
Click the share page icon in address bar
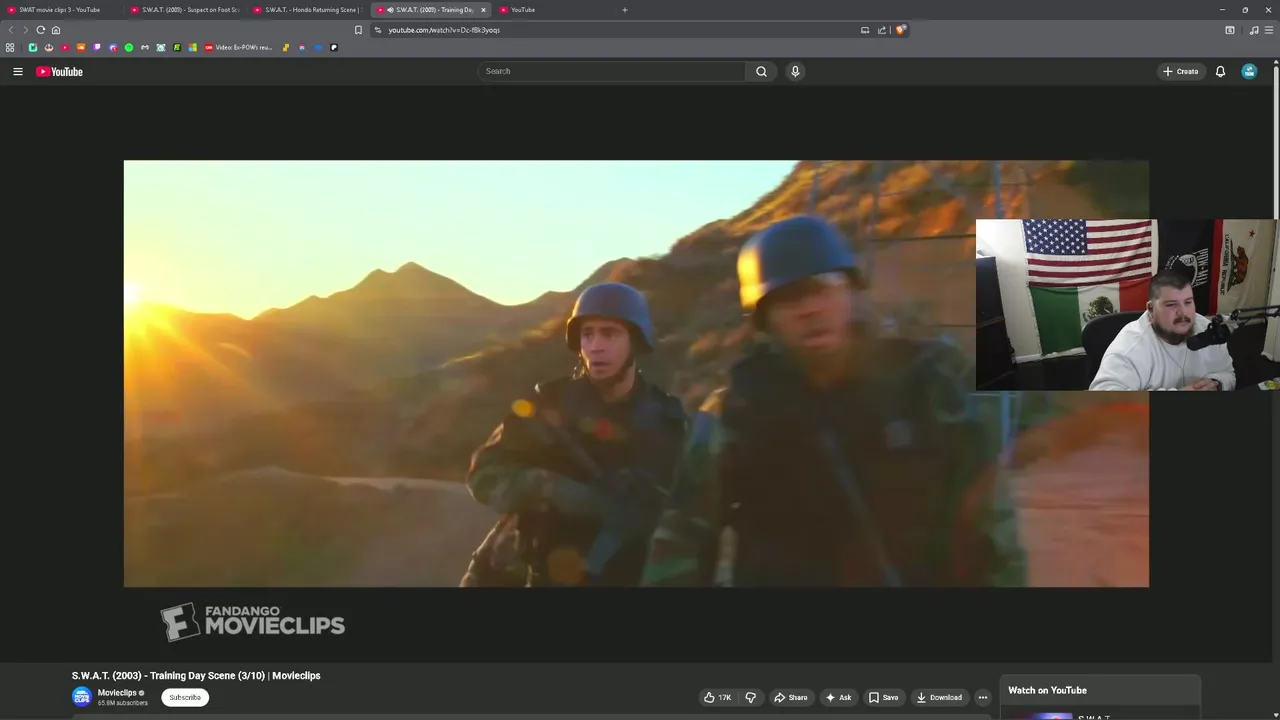point(882,30)
